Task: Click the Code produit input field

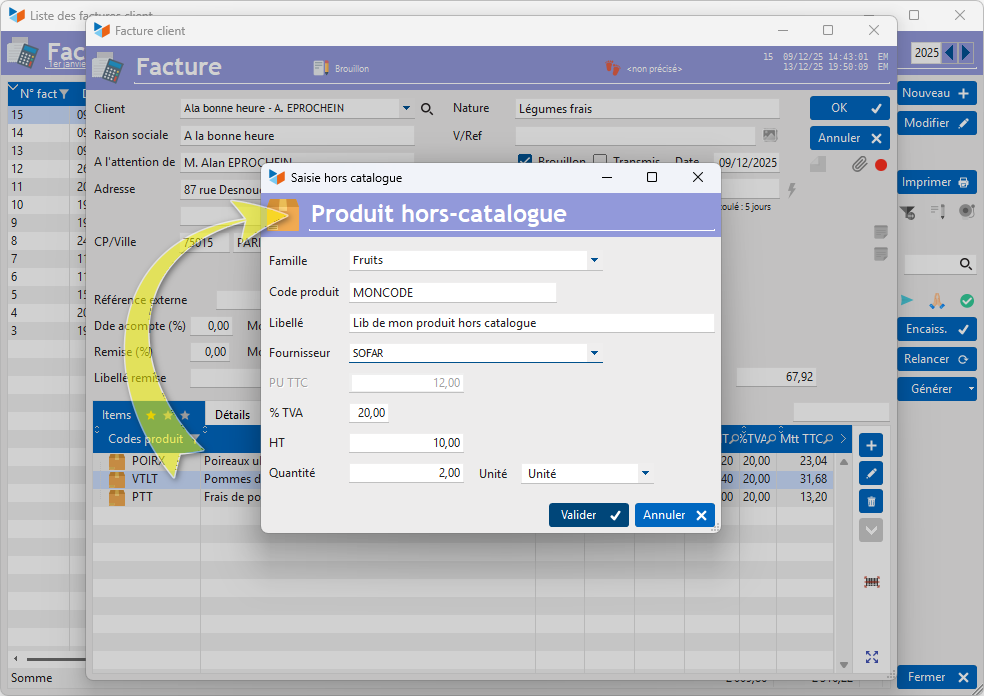Action: [452, 292]
